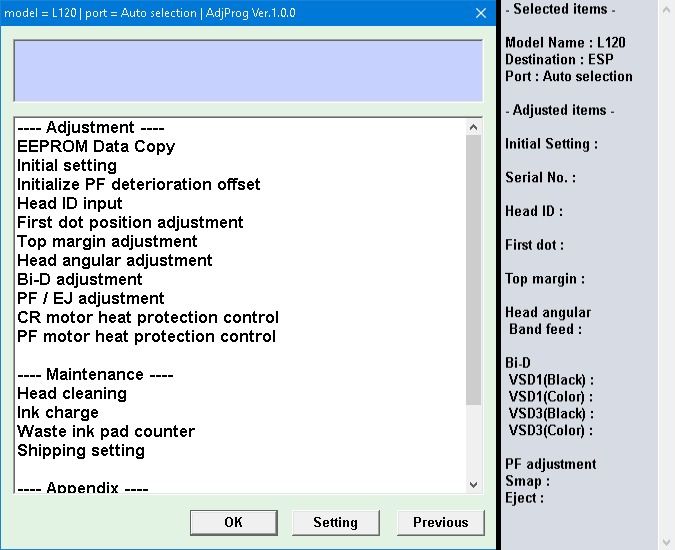
Task: Click the Smap : label
Action: coord(527,481)
